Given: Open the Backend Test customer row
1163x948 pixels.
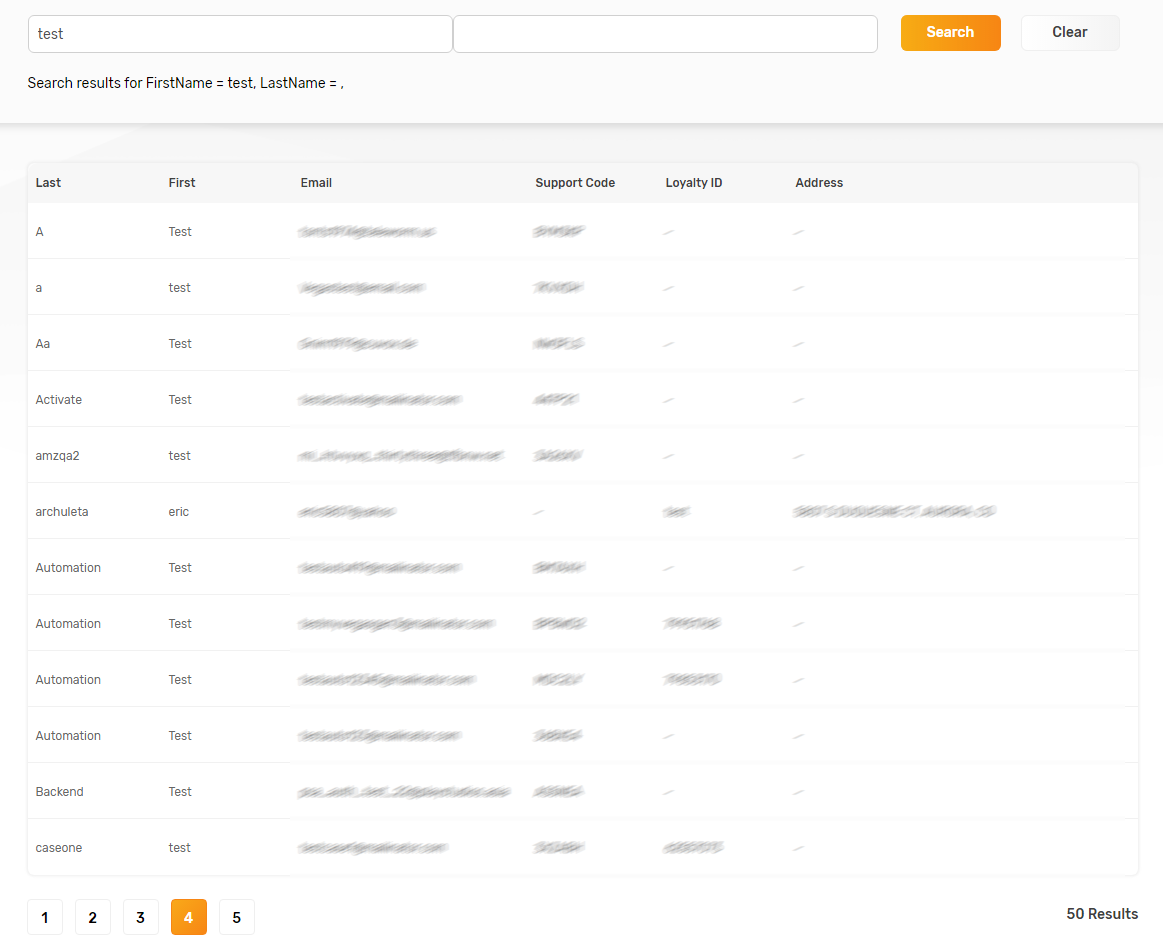Looking at the screenshot, I should pyautogui.click(x=60, y=792).
